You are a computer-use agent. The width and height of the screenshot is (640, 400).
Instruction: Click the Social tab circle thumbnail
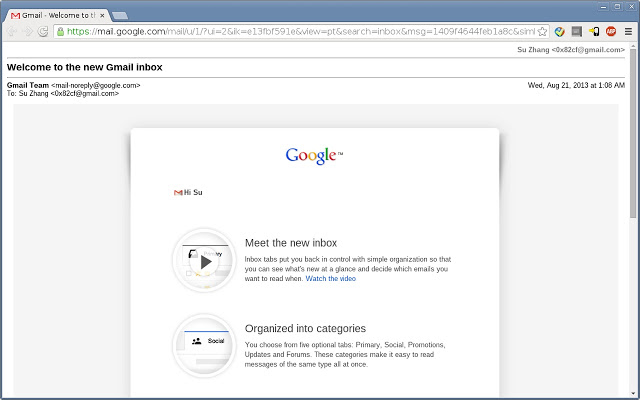pyautogui.click(x=204, y=346)
